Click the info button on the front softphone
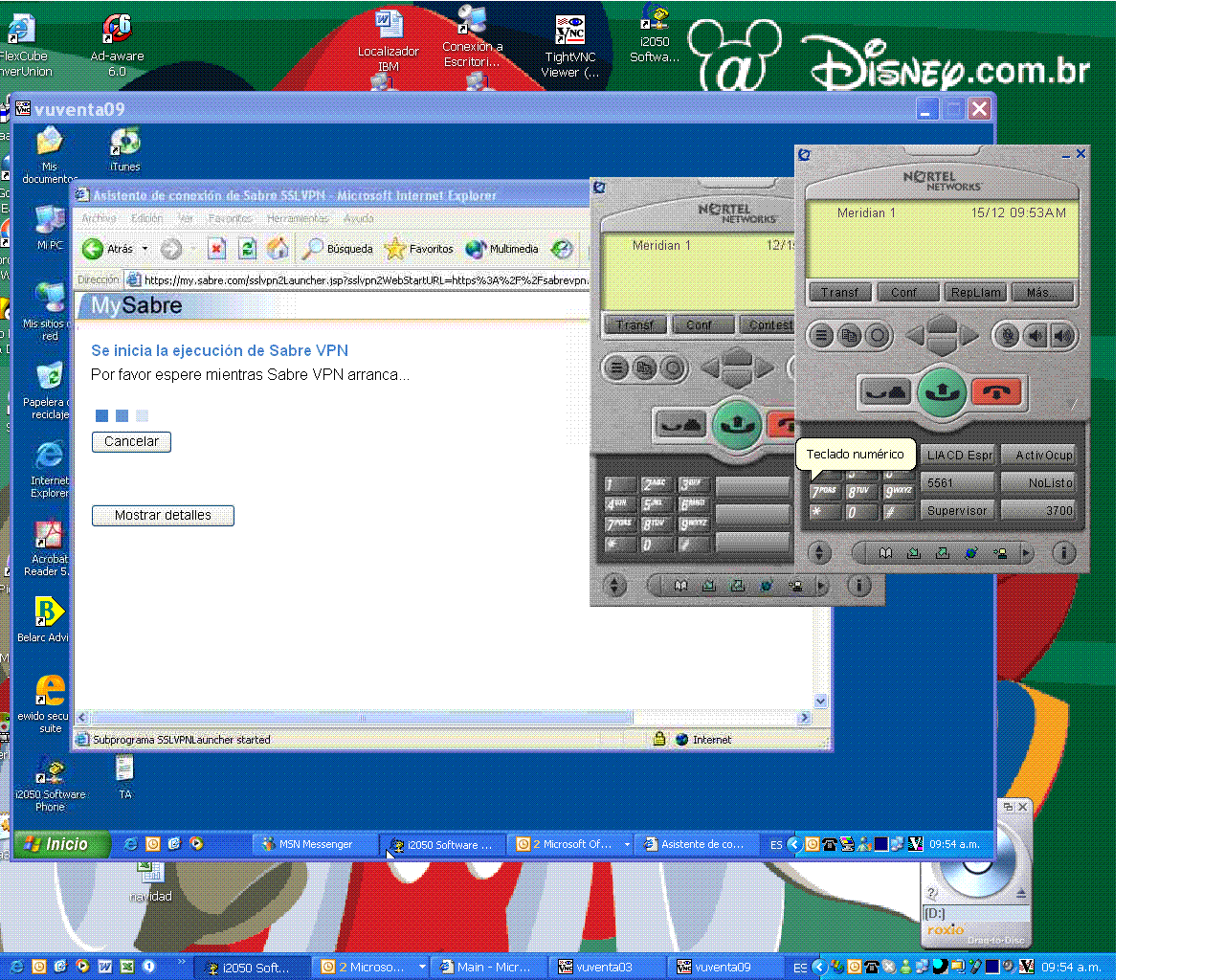 coord(1063,552)
